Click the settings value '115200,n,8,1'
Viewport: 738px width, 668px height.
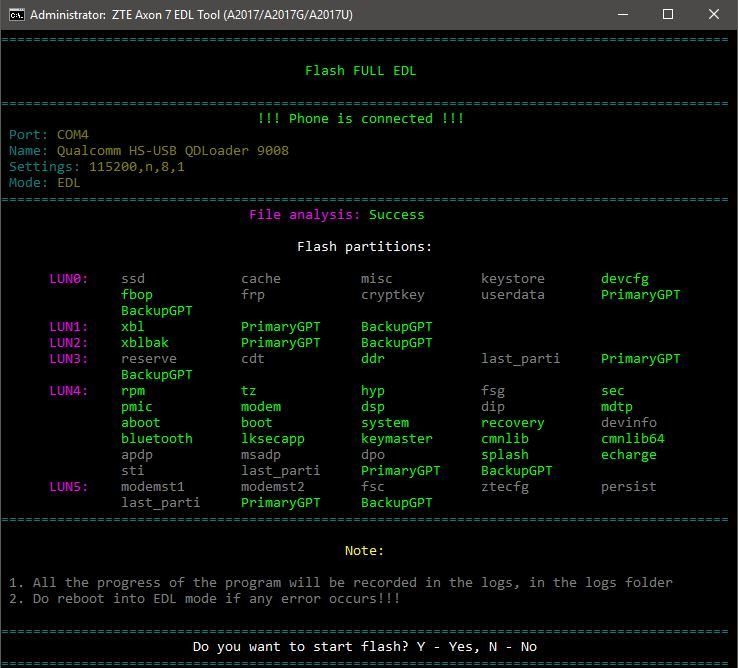pyautogui.click(x=136, y=167)
